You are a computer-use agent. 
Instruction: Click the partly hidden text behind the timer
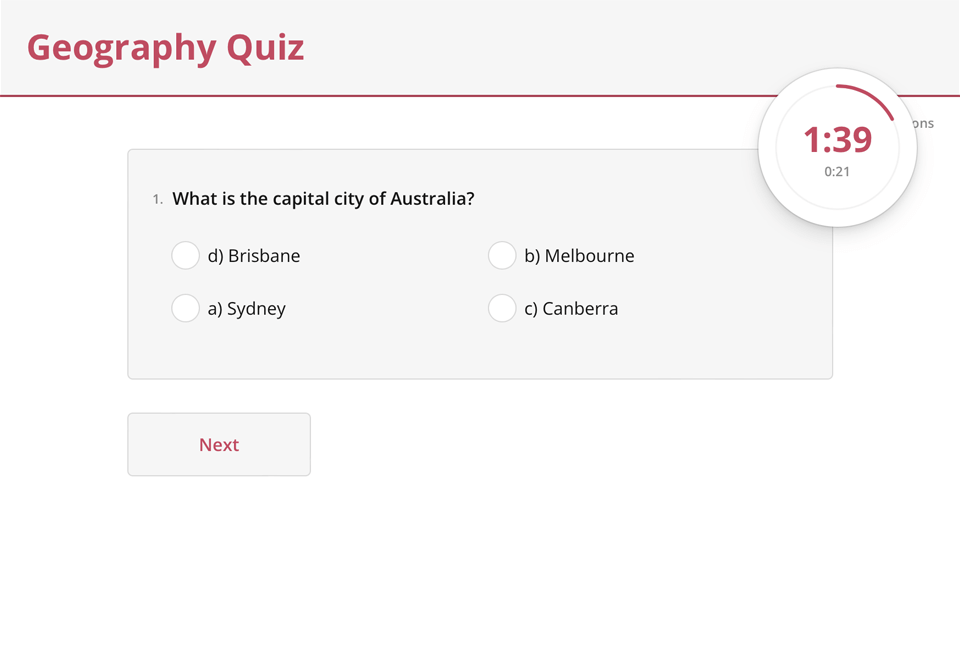pyautogui.click(x=923, y=124)
